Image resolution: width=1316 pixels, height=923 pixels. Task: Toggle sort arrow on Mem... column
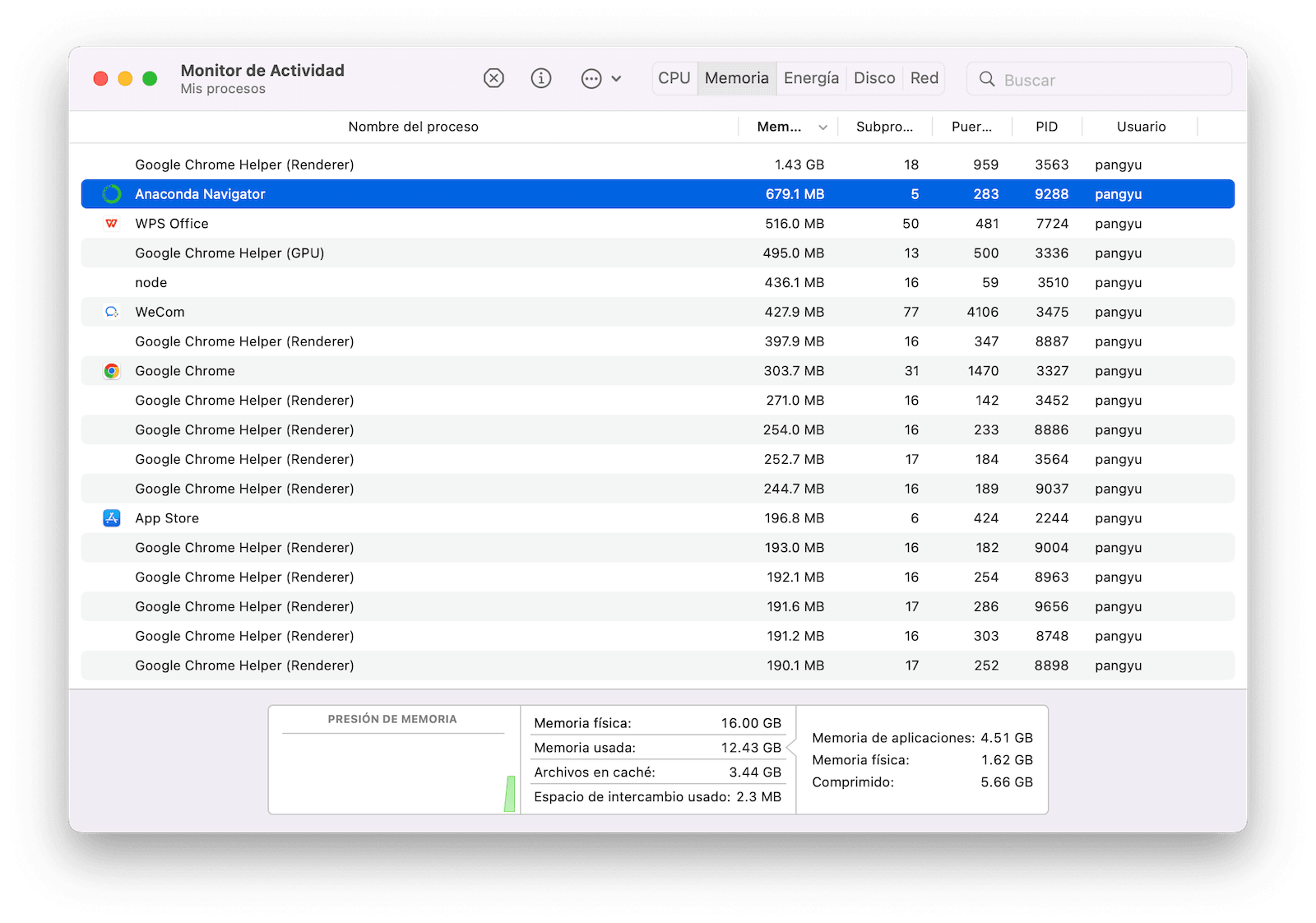822,128
